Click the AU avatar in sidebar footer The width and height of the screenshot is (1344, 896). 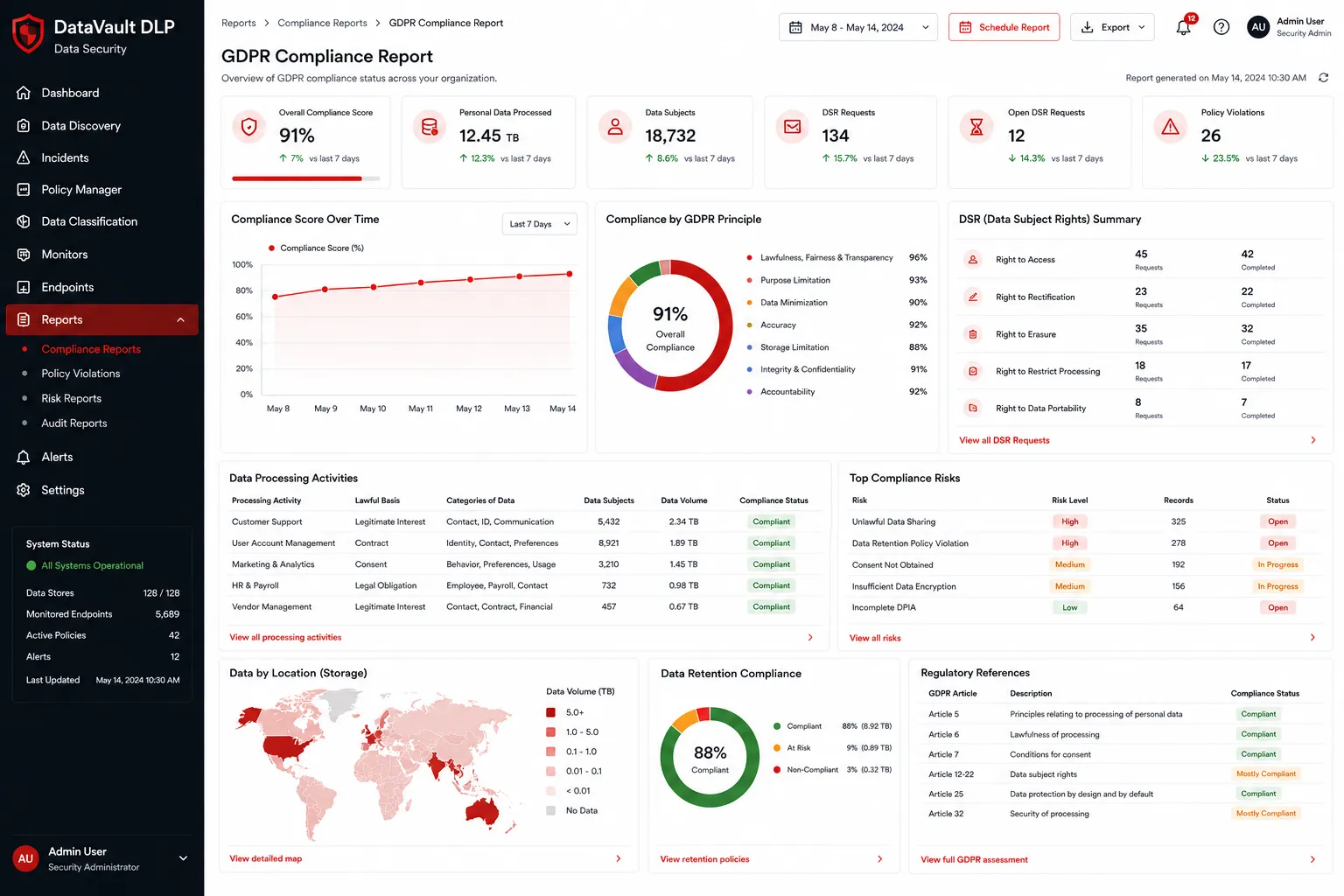25,858
